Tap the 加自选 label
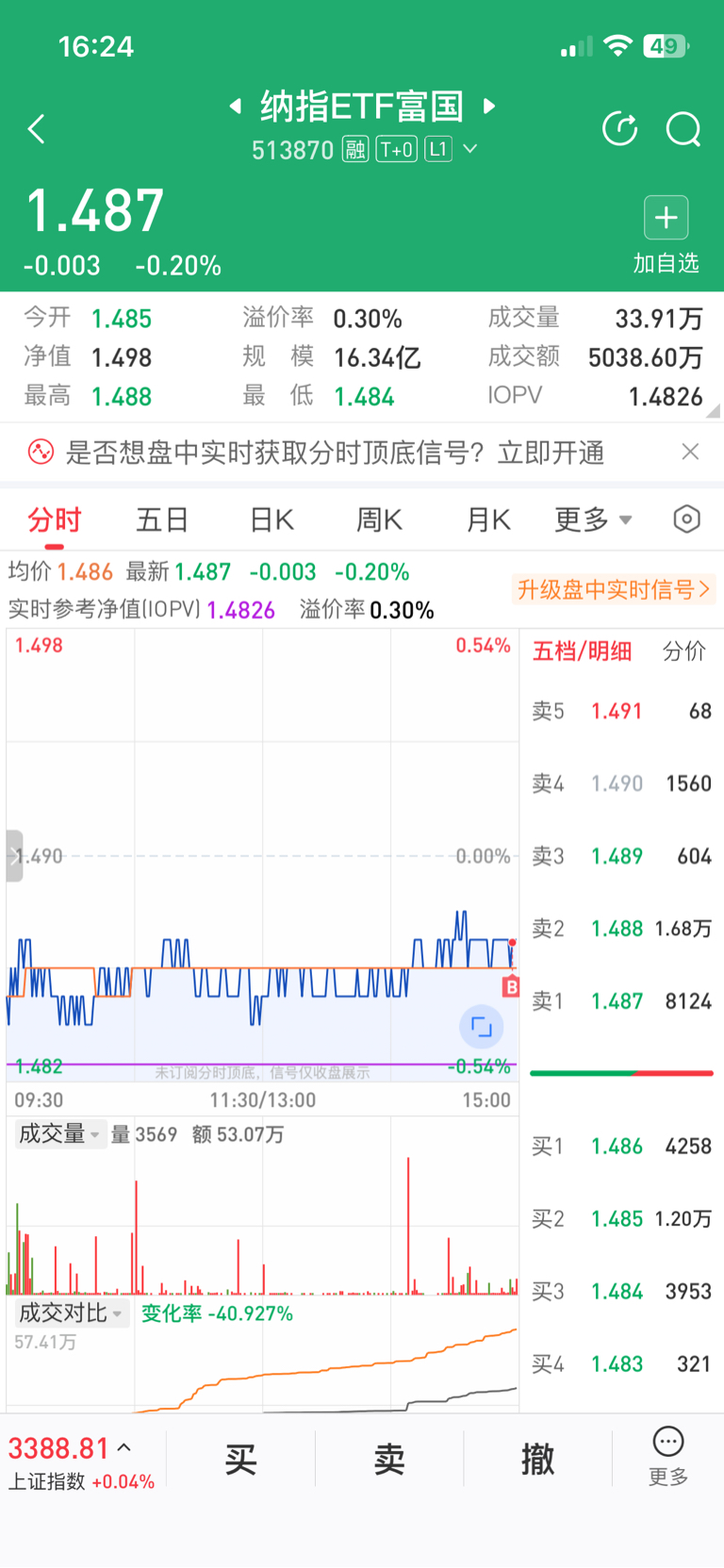The image size is (724, 1568). point(666,263)
